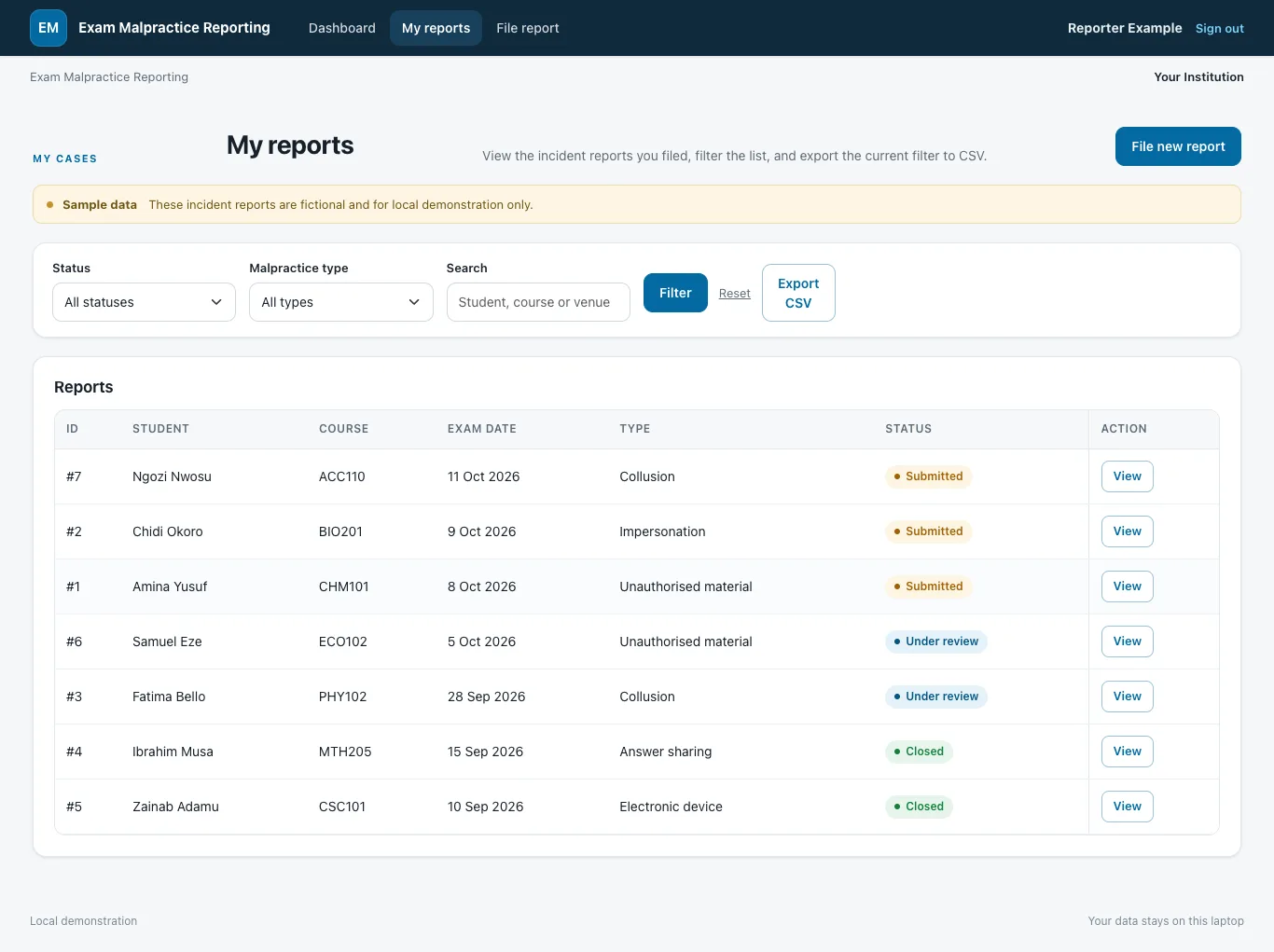Screen dimensions: 1274x952
Task: View report #5 for Zainab Adamu
Action: coord(1128,807)
